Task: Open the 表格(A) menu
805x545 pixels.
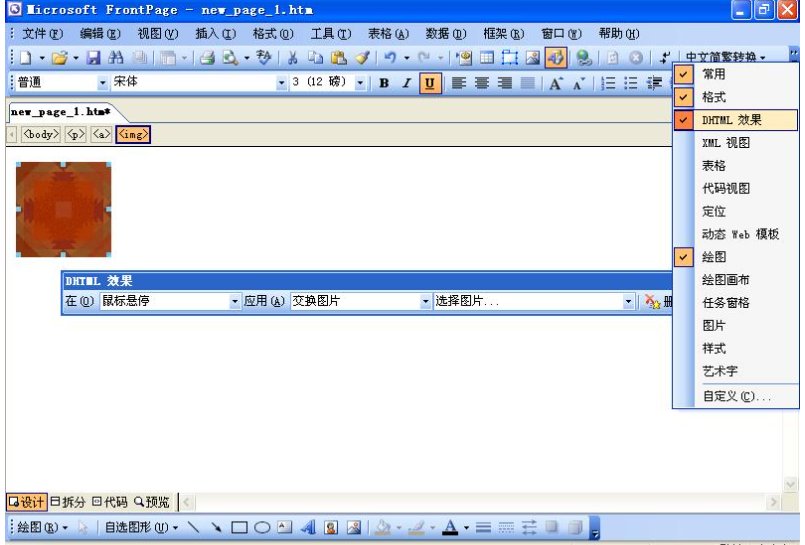Action: 388,34
